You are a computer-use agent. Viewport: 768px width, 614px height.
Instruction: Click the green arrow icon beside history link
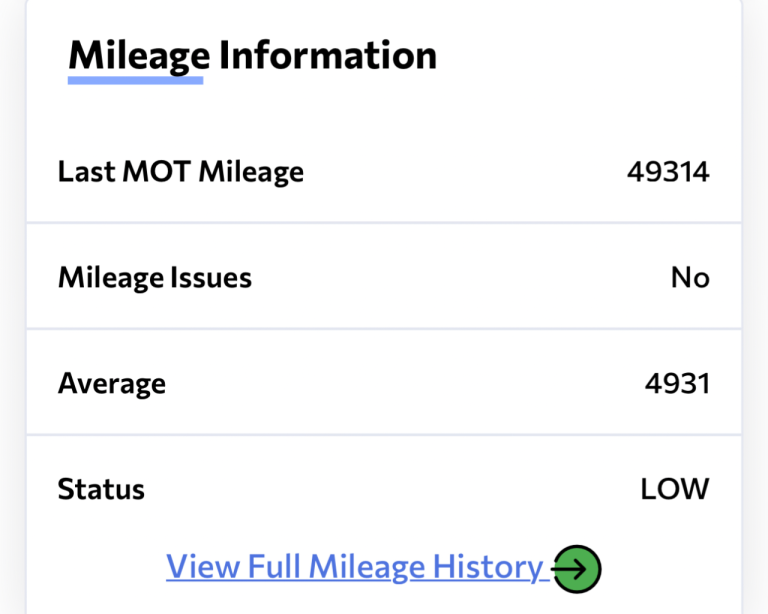point(577,569)
